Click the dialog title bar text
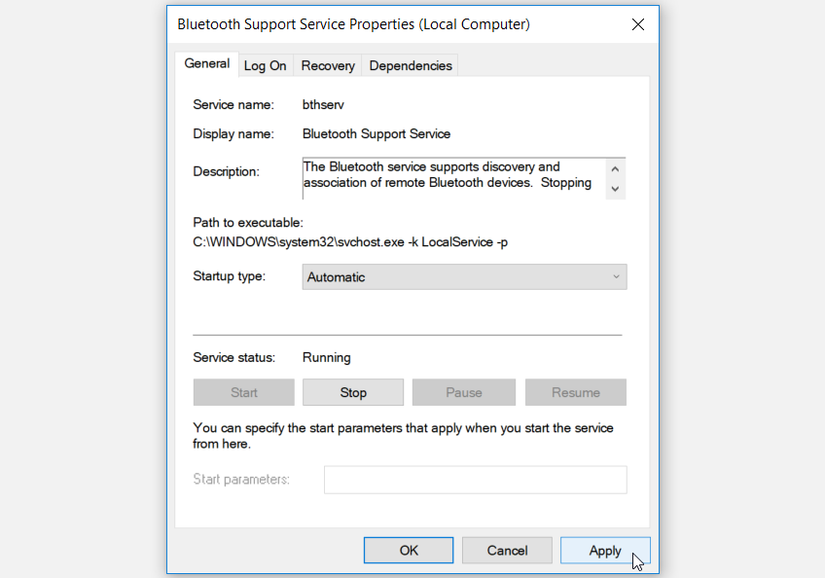 click(x=353, y=24)
